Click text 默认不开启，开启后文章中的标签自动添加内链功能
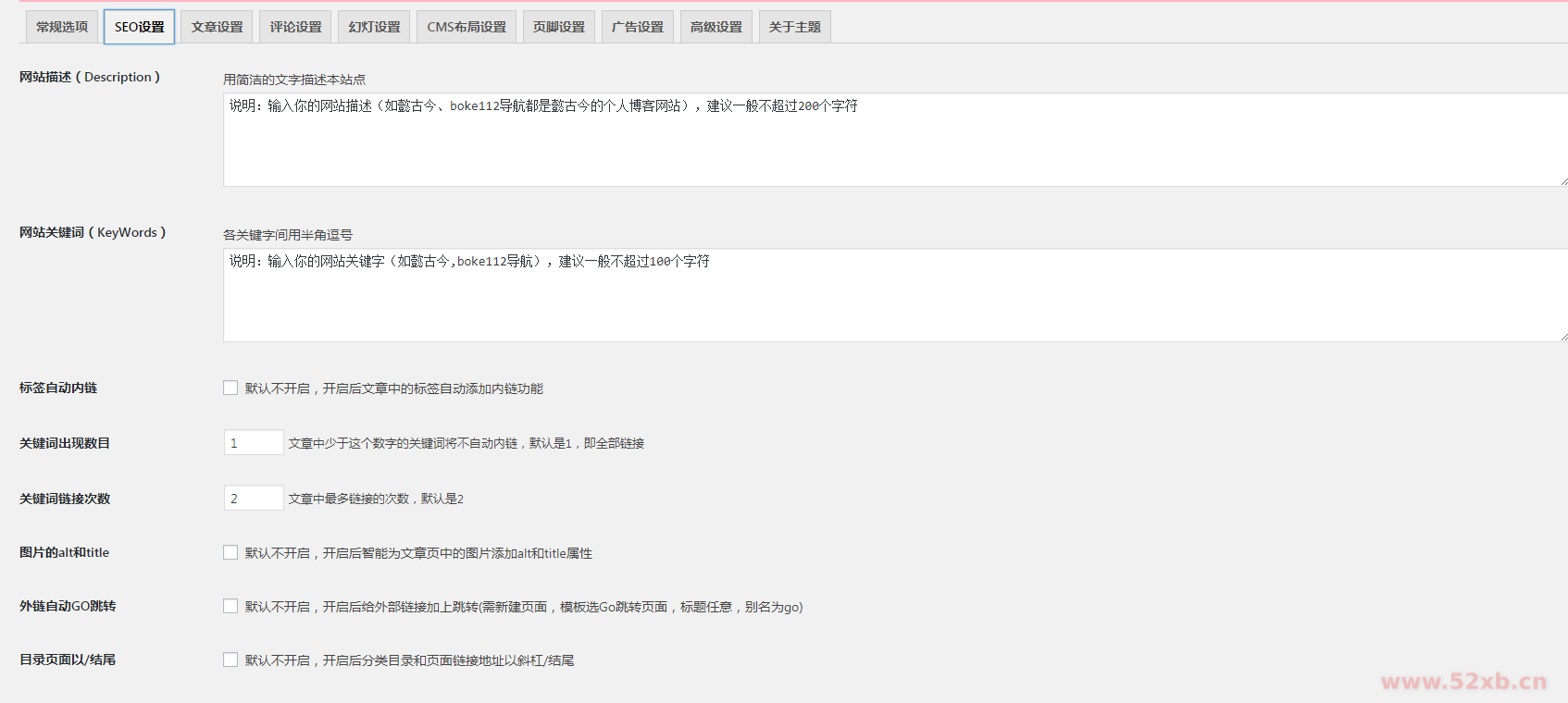This screenshot has height=703, width=1568. click(394, 388)
